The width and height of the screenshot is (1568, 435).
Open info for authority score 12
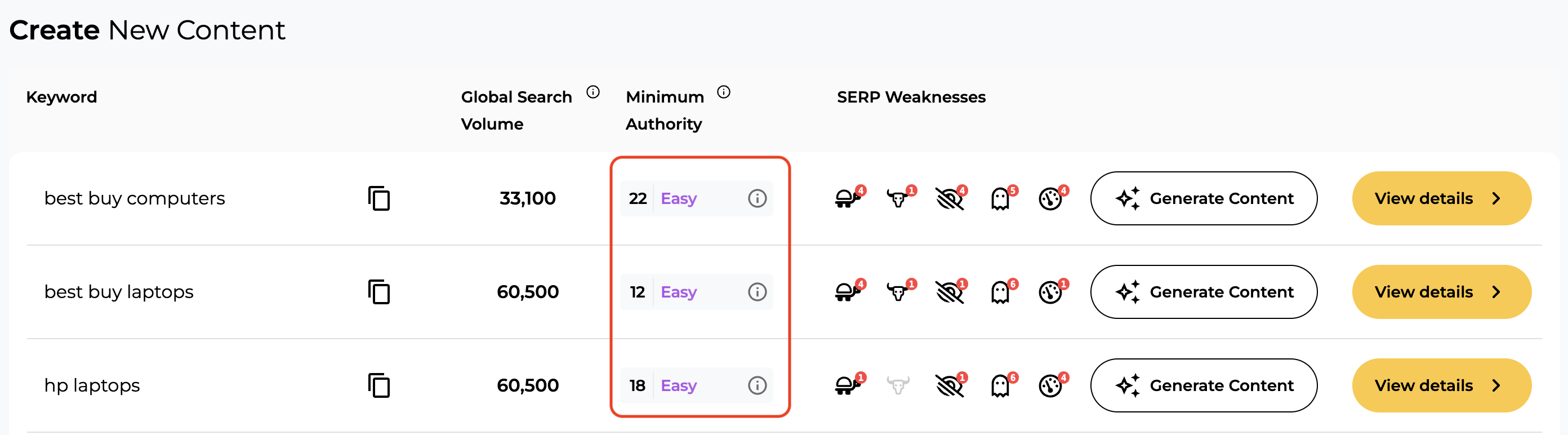[x=756, y=292]
